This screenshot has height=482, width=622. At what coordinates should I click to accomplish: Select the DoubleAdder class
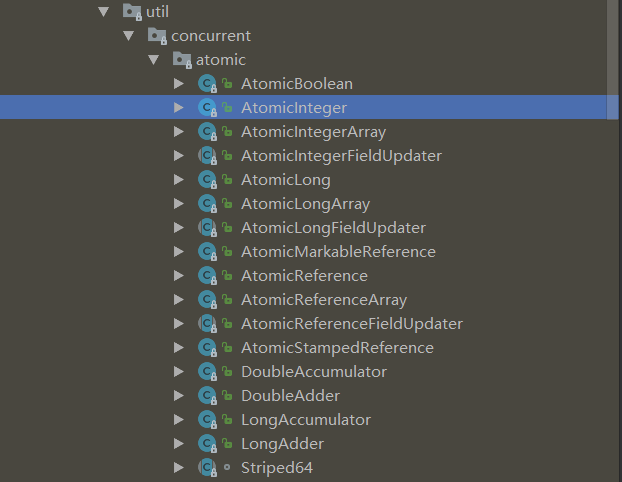tap(290, 396)
